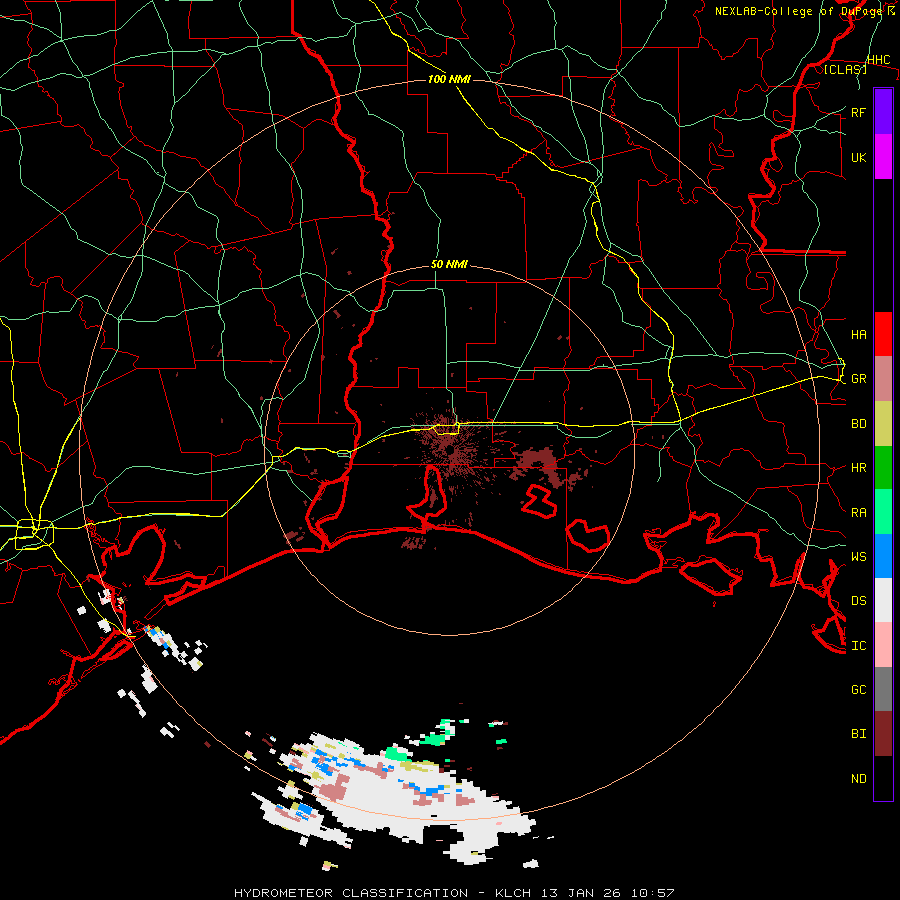This screenshot has width=900, height=900.
Task: Click the RA legend label
Action: (859, 513)
